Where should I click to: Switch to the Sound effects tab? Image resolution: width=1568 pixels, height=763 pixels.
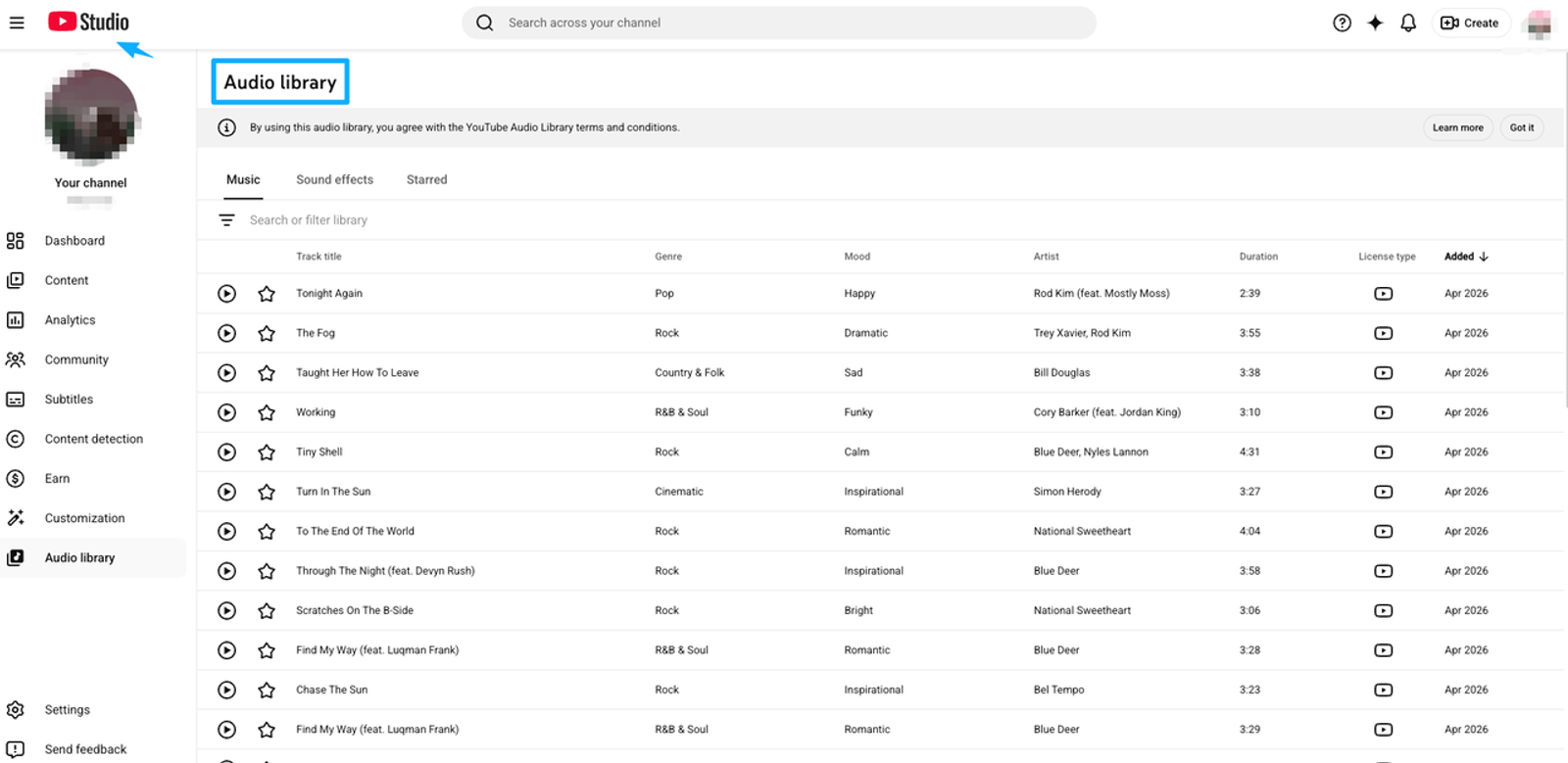click(x=334, y=180)
